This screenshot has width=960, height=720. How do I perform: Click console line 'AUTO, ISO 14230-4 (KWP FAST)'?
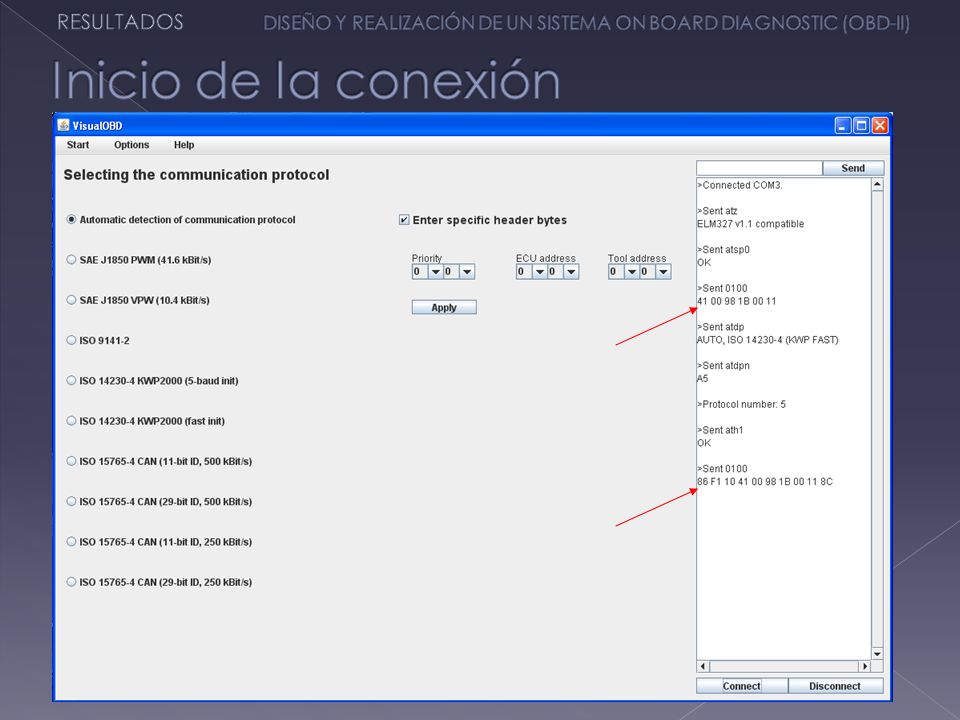768,340
